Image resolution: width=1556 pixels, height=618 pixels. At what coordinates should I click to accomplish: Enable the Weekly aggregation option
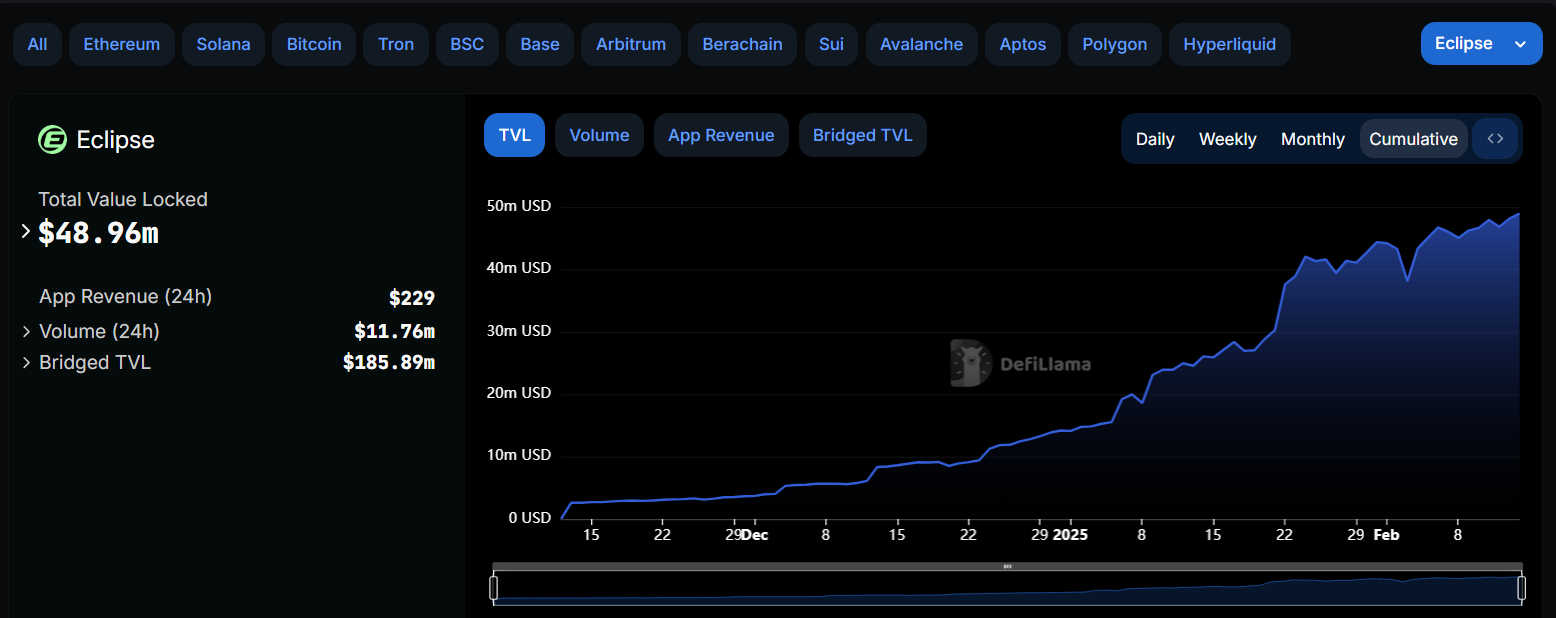click(1227, 139)
